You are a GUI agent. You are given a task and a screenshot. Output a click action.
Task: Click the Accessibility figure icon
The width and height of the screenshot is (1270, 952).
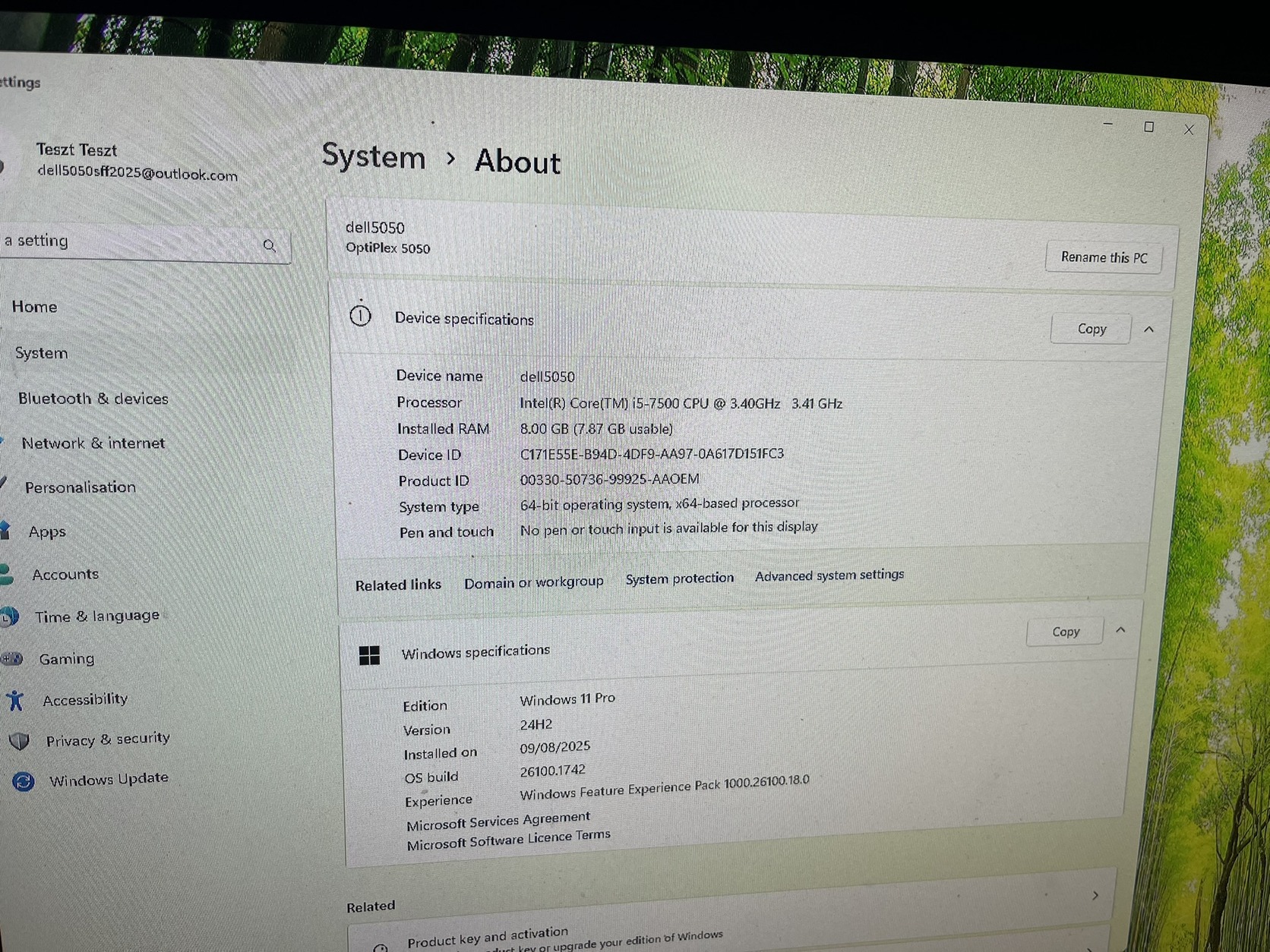pos(15,700)
